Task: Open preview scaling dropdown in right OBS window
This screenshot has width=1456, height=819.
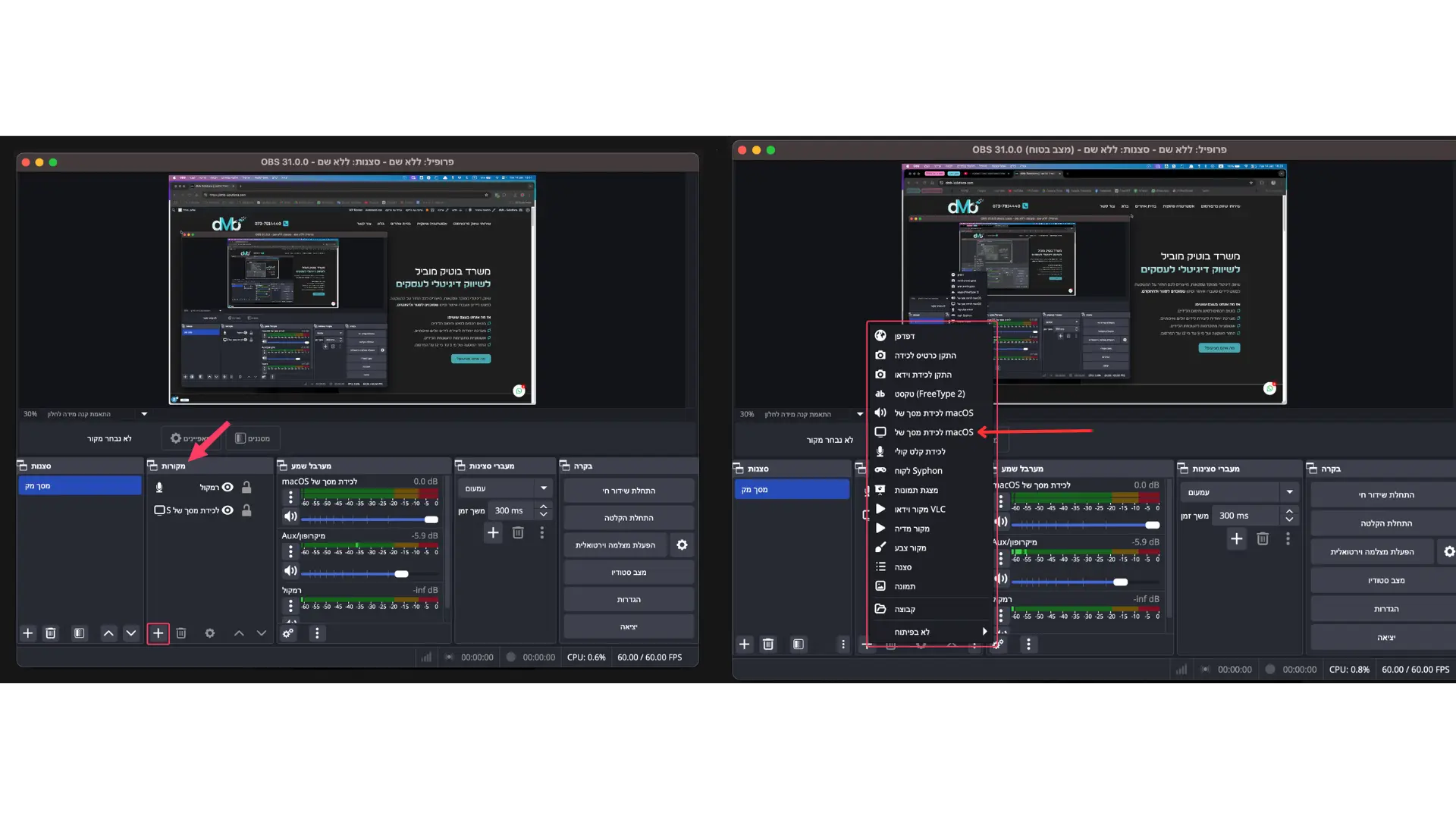Action: click(860, 414)
